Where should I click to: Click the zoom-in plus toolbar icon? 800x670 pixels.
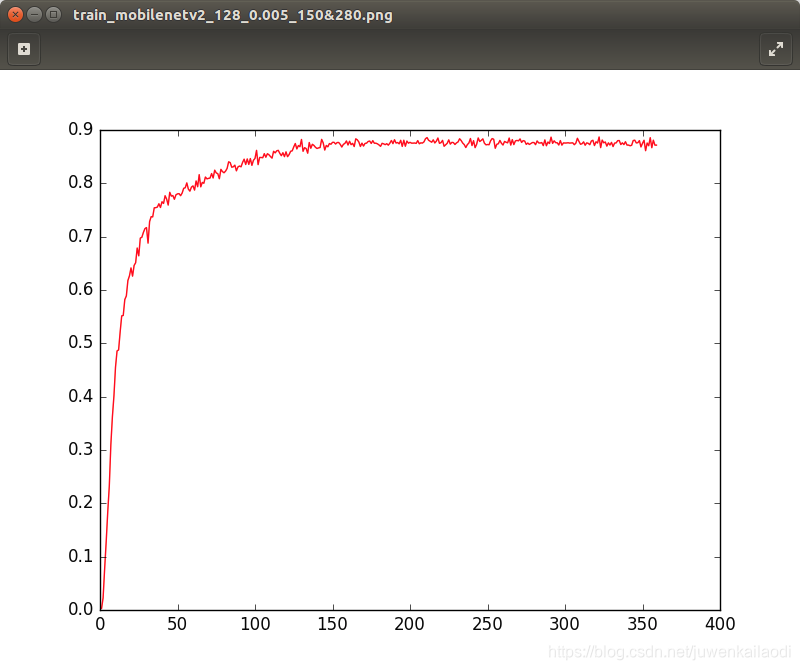(24, 49)
